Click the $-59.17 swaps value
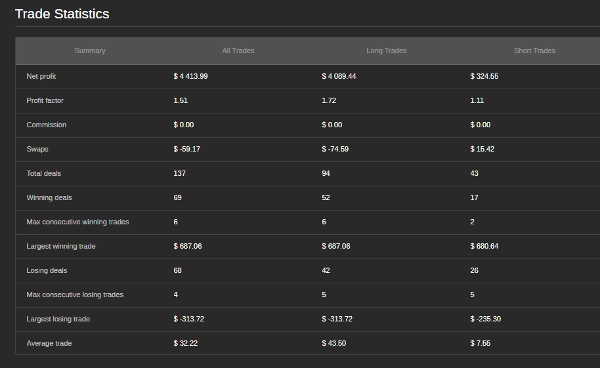This screenshot has height=368, width=600. tap(187, 149)
